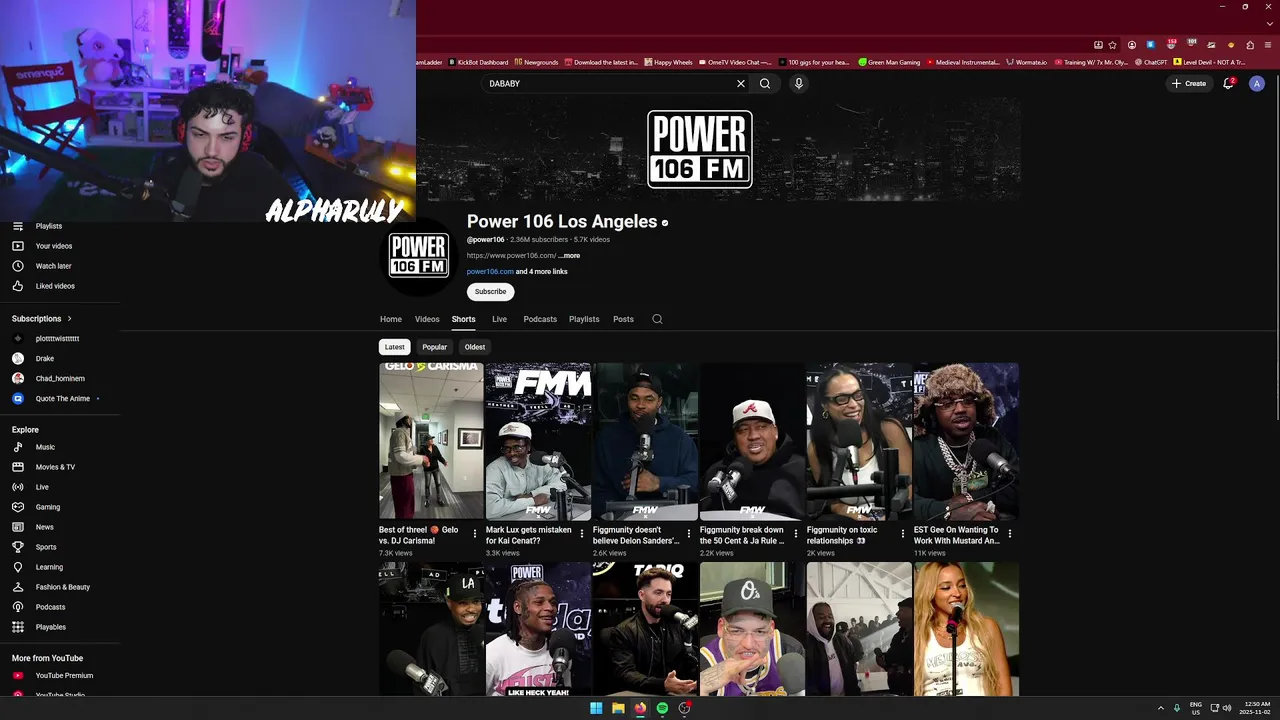Open the ChatGPT bookmark
1280x720 pixels.
pos(1151,62)
